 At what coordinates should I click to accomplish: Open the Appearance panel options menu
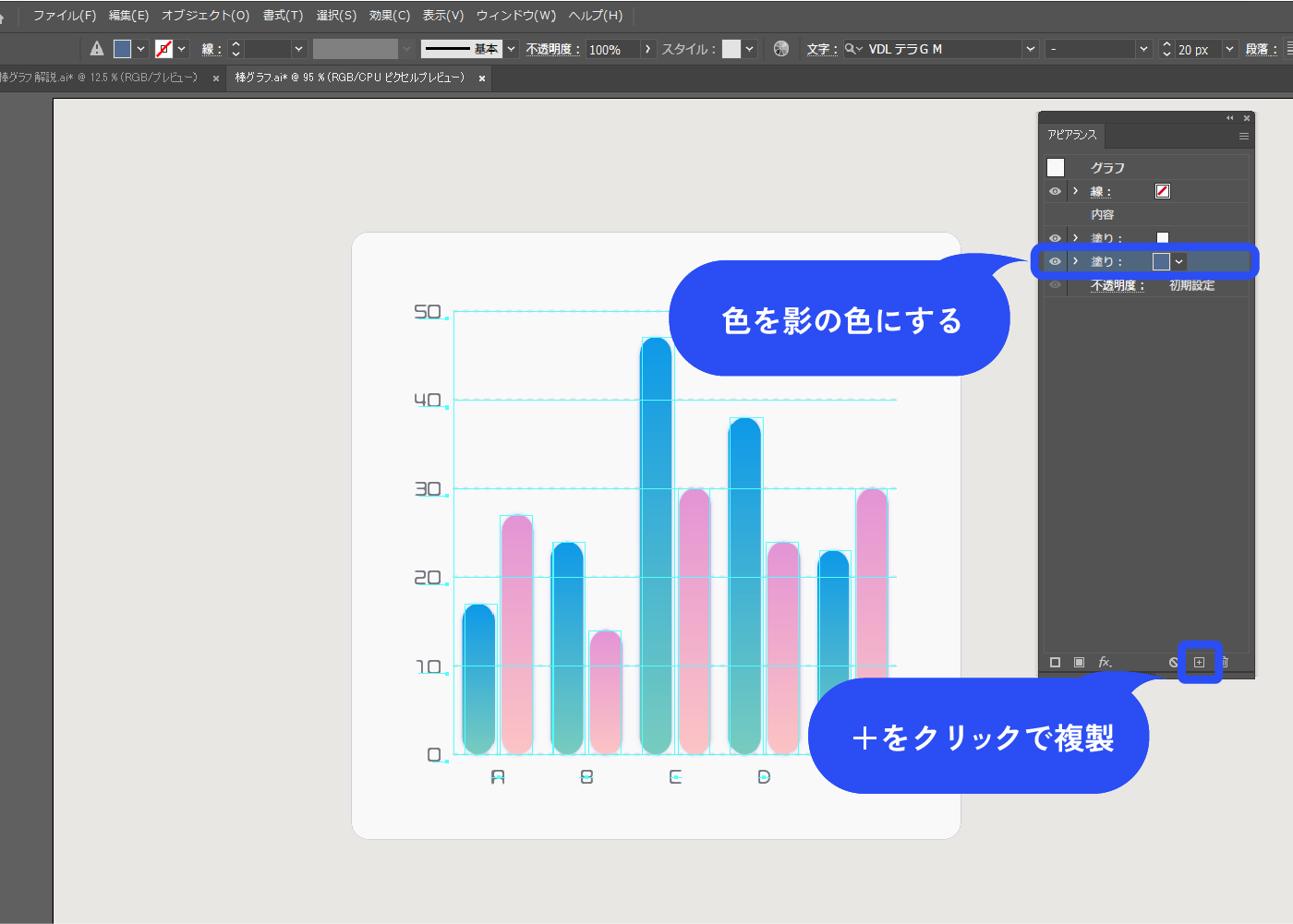1244,136
